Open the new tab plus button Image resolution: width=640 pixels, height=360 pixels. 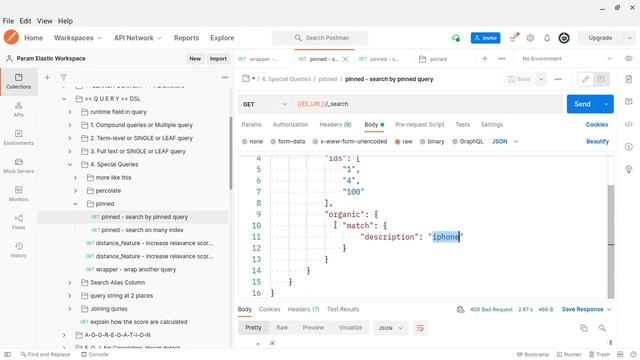click(484, 59)
